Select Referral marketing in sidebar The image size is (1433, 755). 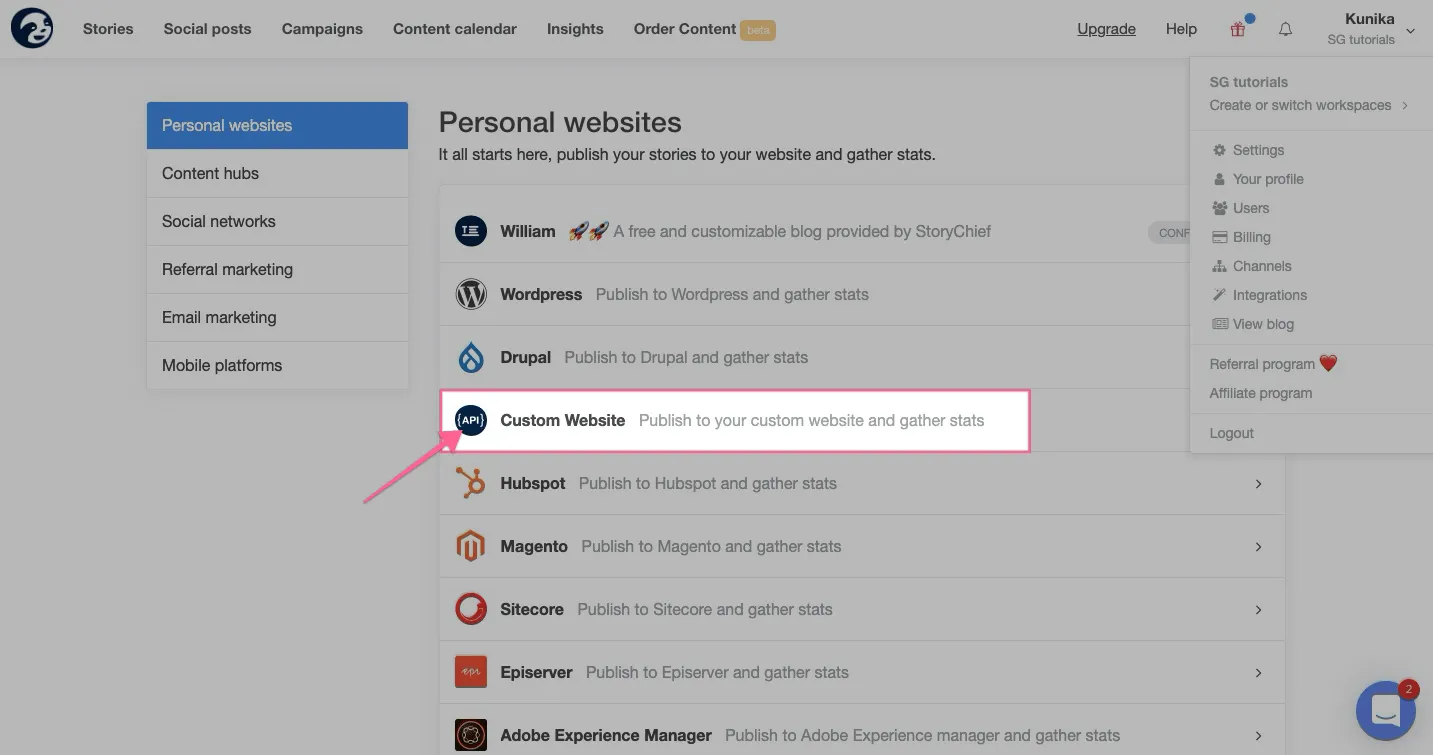277,269
